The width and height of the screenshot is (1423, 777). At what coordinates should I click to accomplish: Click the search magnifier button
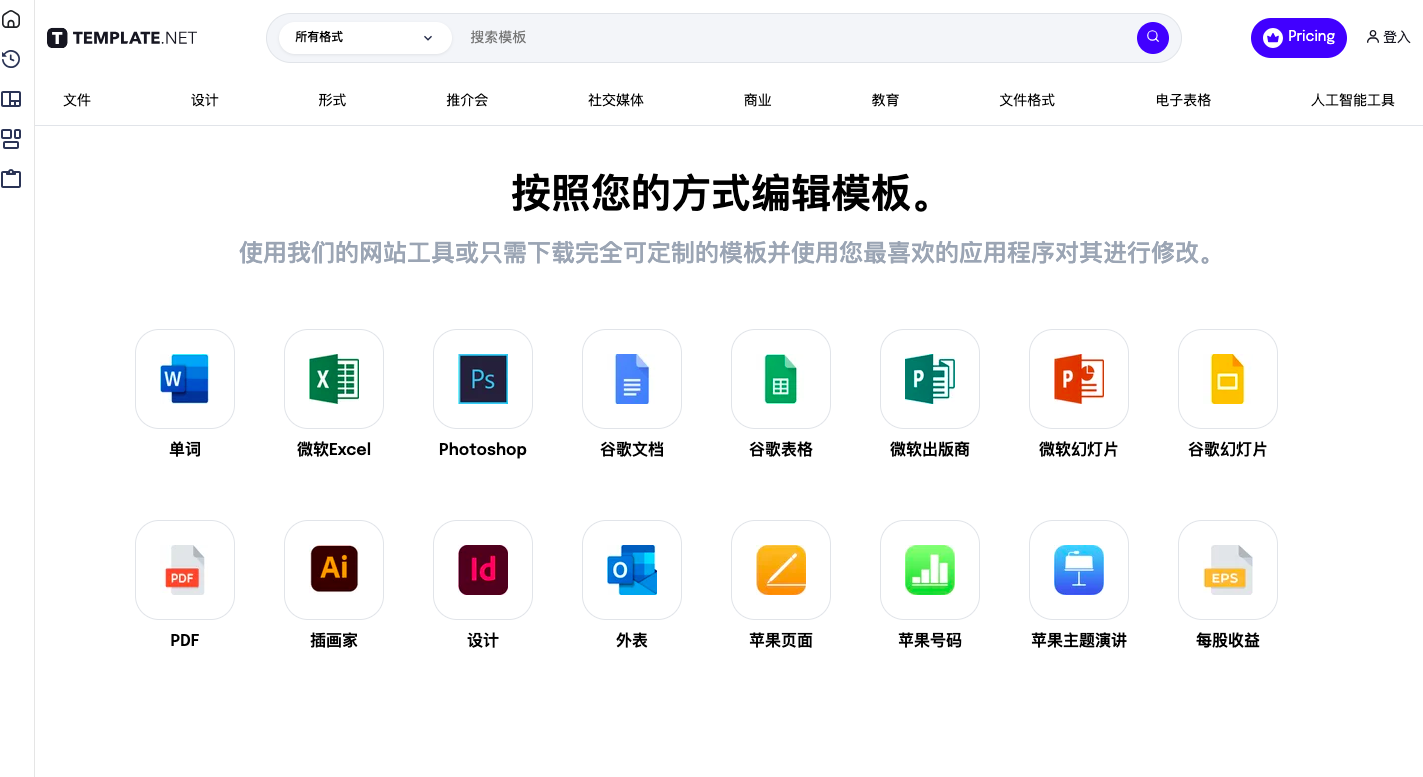1152,37
